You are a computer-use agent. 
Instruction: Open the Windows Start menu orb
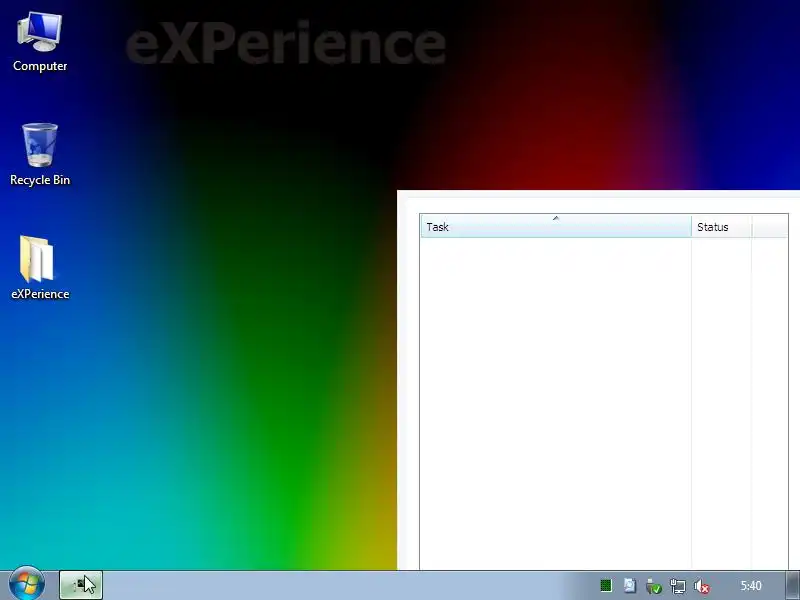(27, 584)
